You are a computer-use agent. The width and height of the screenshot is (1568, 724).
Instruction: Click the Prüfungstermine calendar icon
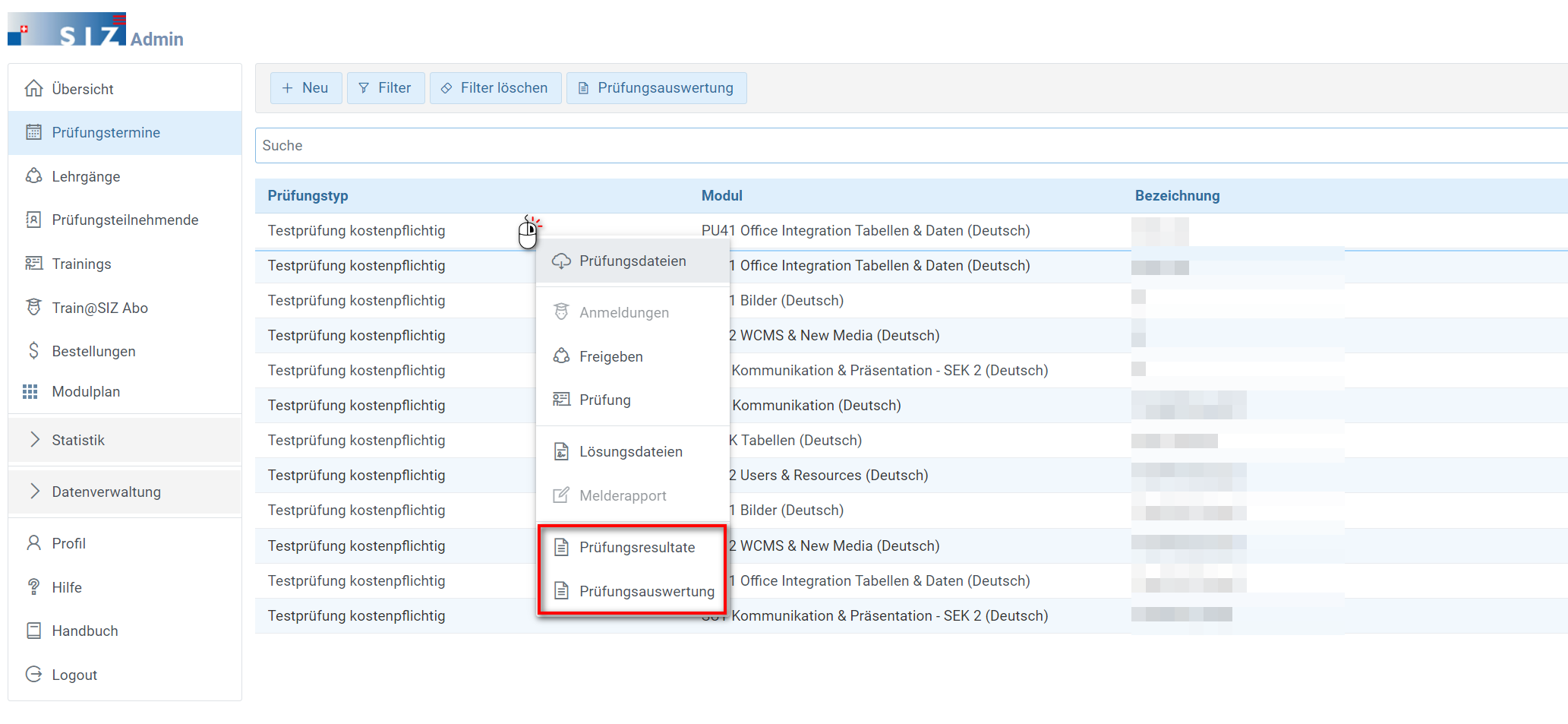click(33, 132)
